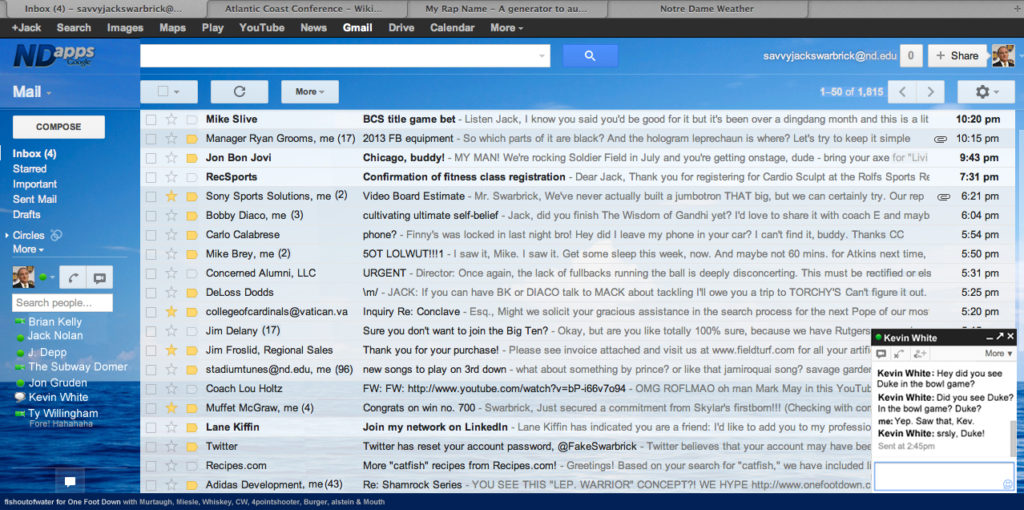Viewport: 1024px width, 510px height.
Task: Tick the checkbox for Jon Bon Jovi email
Action: click(151, 158)
